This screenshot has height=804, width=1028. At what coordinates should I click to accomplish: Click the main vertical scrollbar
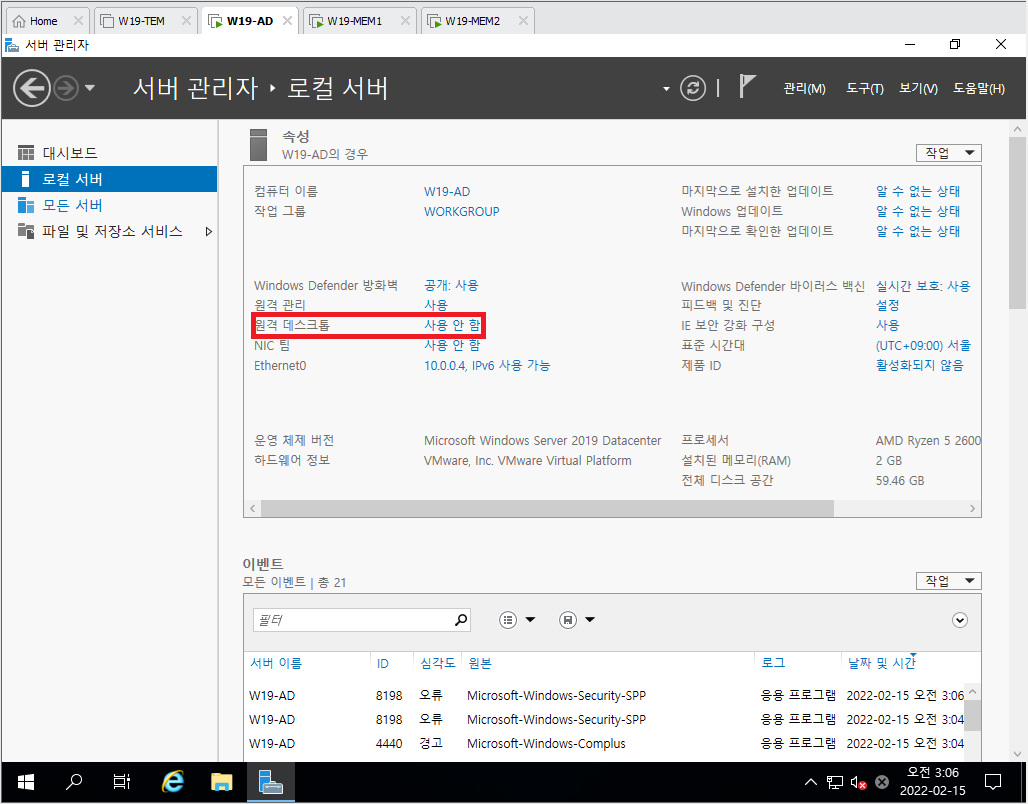[1017, 223]
